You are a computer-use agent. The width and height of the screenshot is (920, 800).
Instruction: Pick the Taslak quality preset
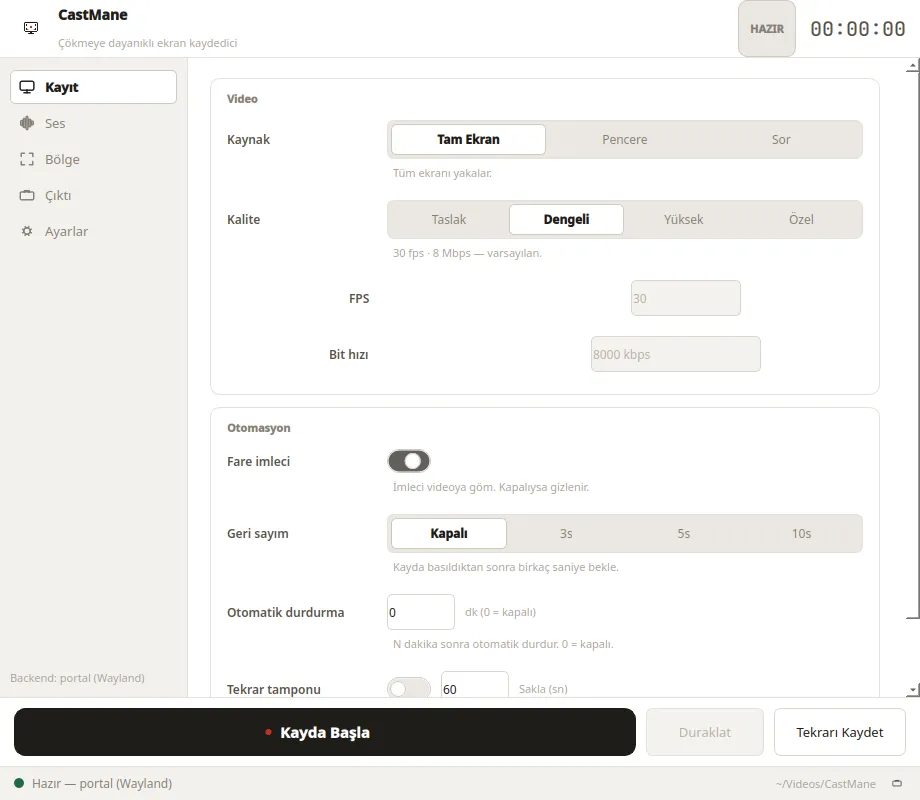(x=449, y=220)
